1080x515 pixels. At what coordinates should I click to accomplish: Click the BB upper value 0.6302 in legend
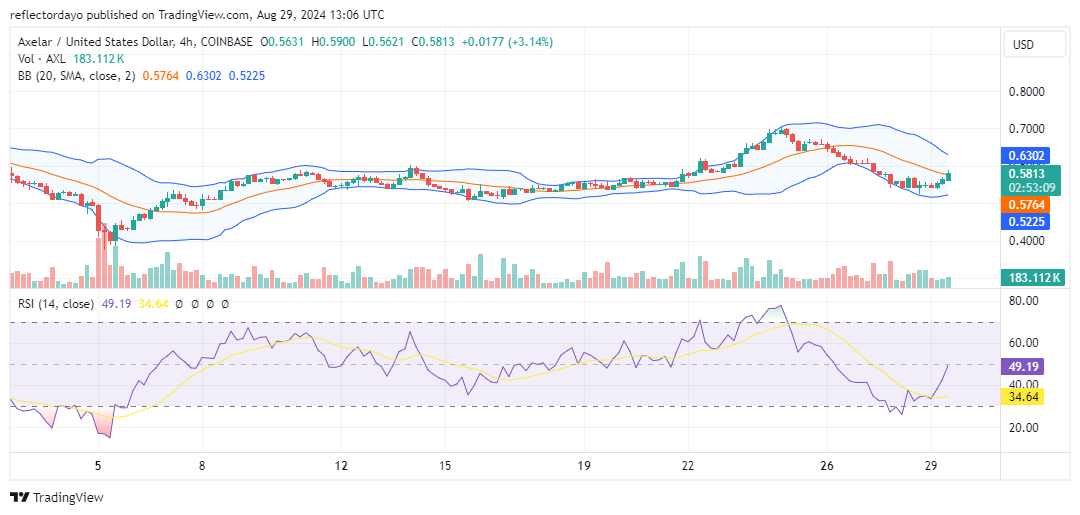tap(203, 76)
